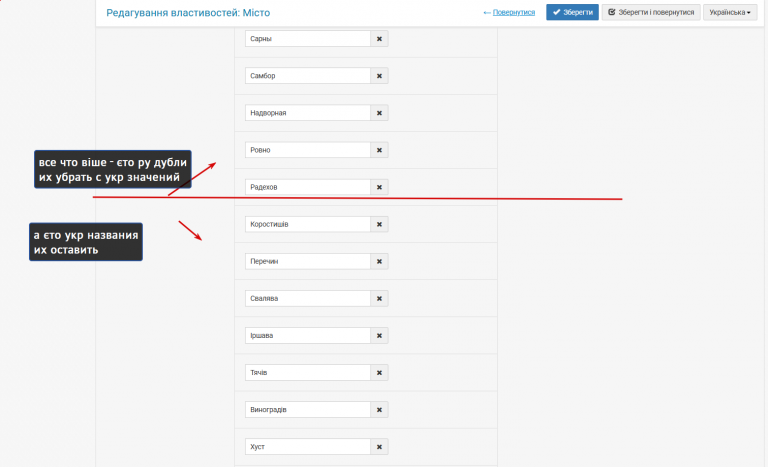Click the blue Зберегти button
This screenshot has width=768, height=467.
click(x=572, y=12)
